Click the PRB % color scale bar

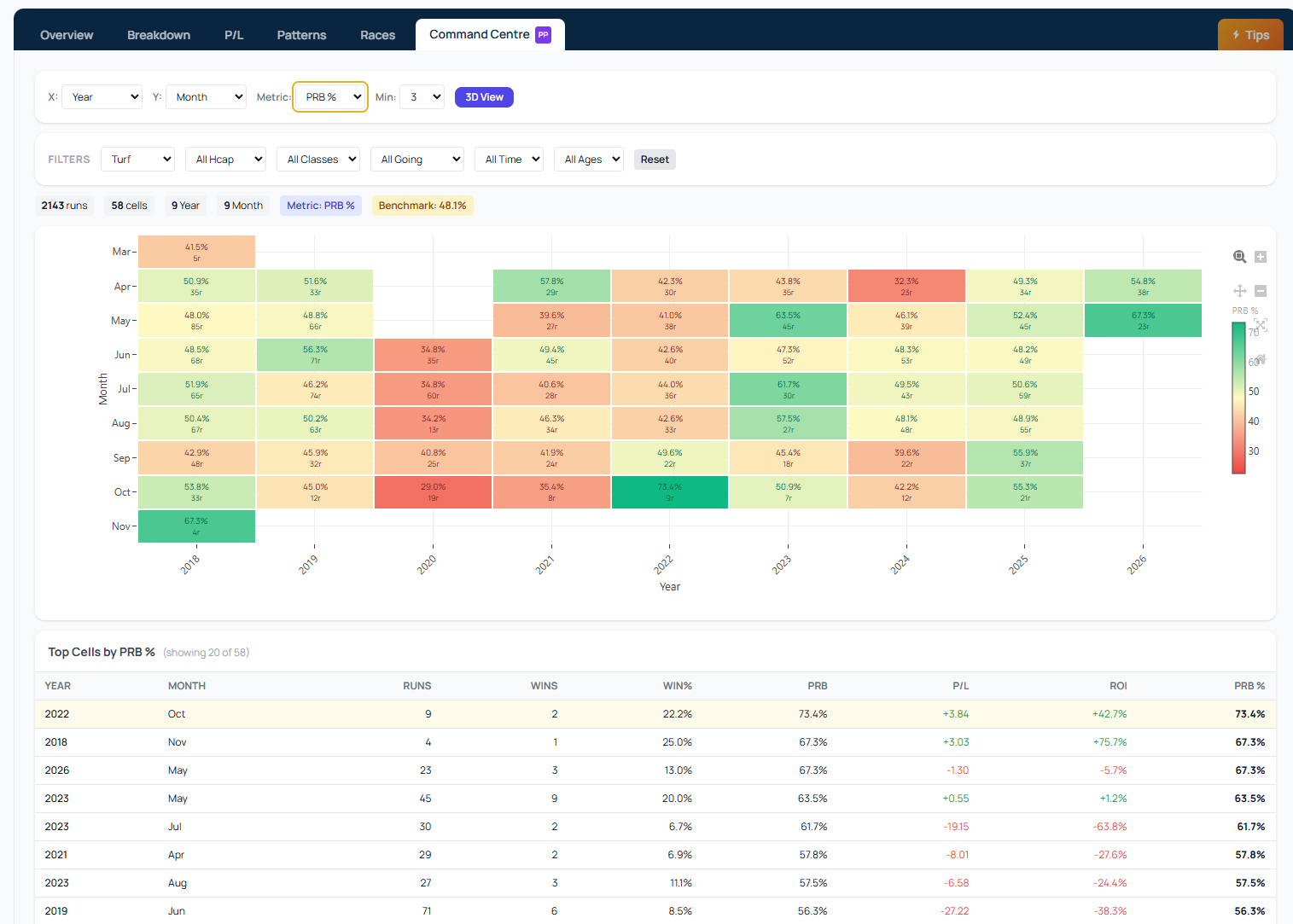1238,398
